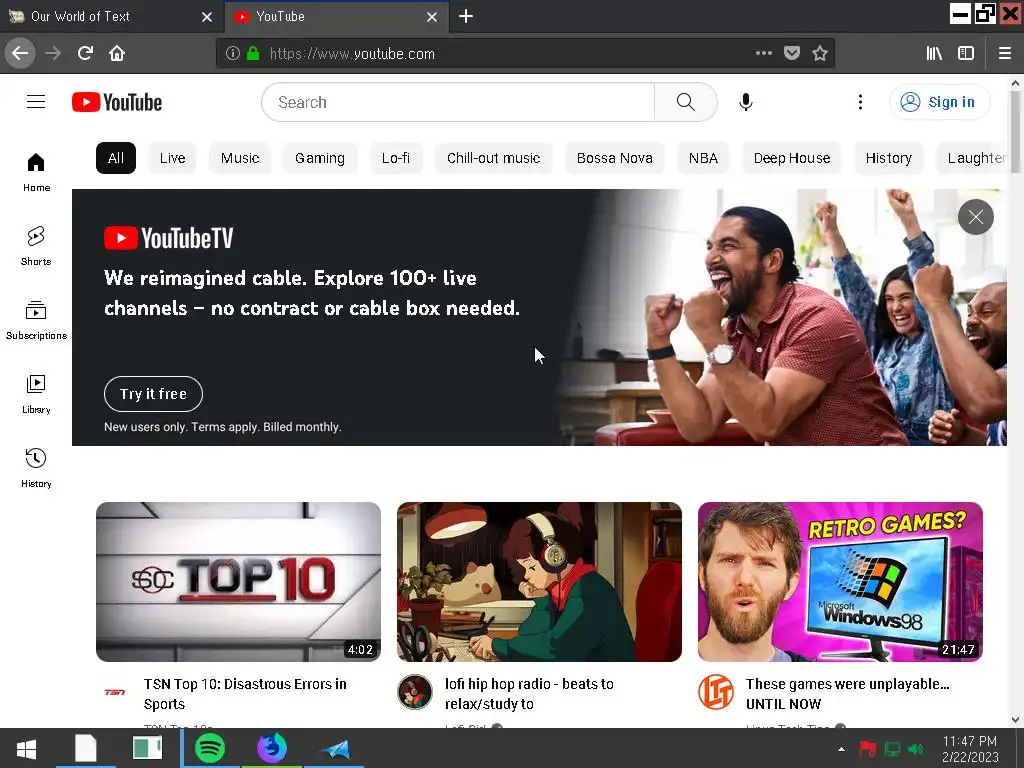Click the browser Back arrow

[20, 54]
